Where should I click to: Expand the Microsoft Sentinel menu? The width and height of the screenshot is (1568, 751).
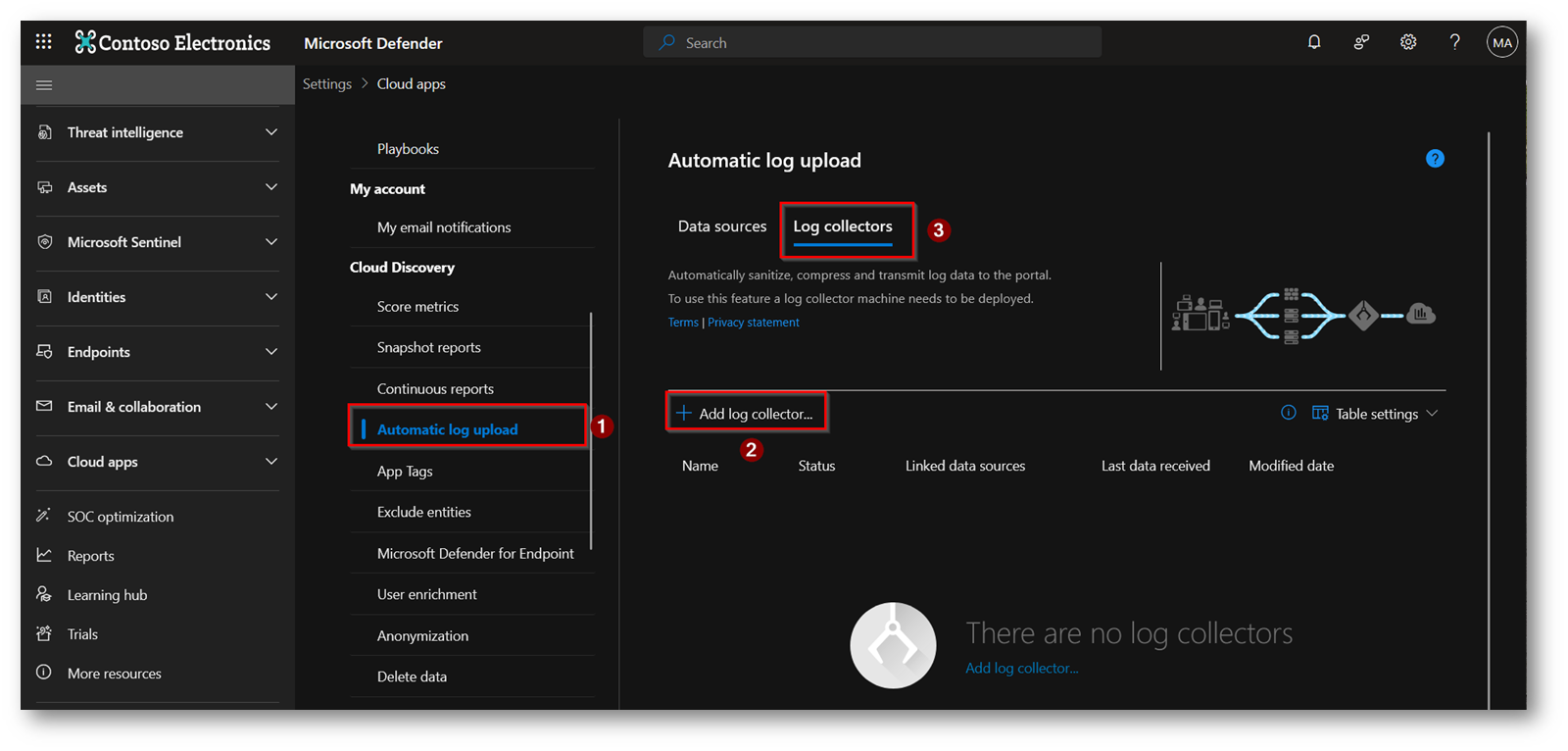[157, 242]
